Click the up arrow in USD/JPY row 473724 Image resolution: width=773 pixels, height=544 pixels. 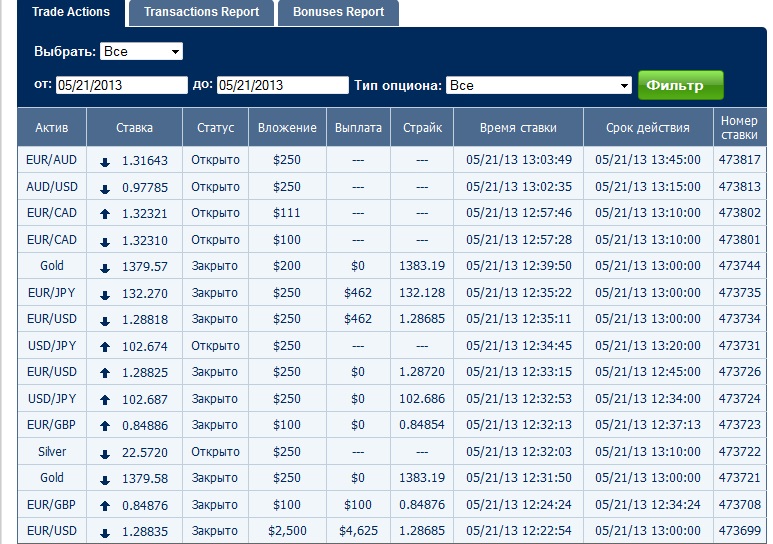105,400
